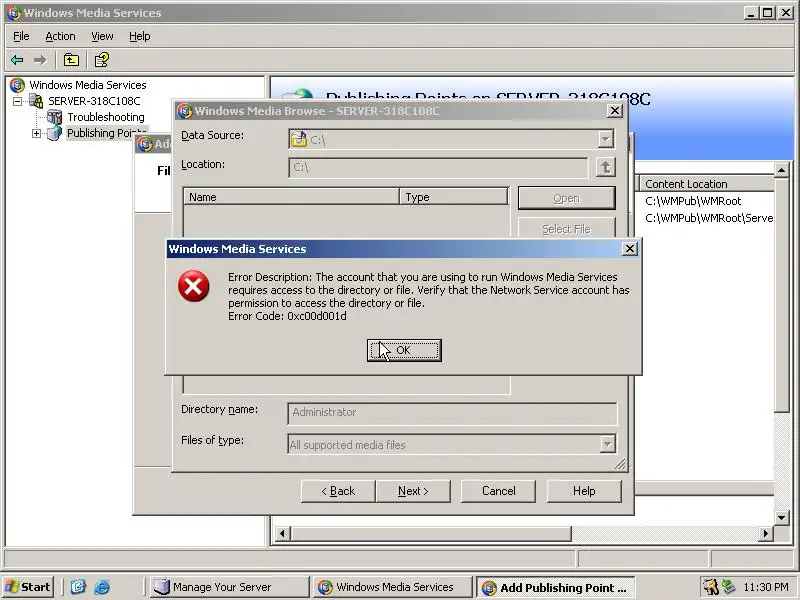Click the Open button in Browse dialog

(566, 198)
